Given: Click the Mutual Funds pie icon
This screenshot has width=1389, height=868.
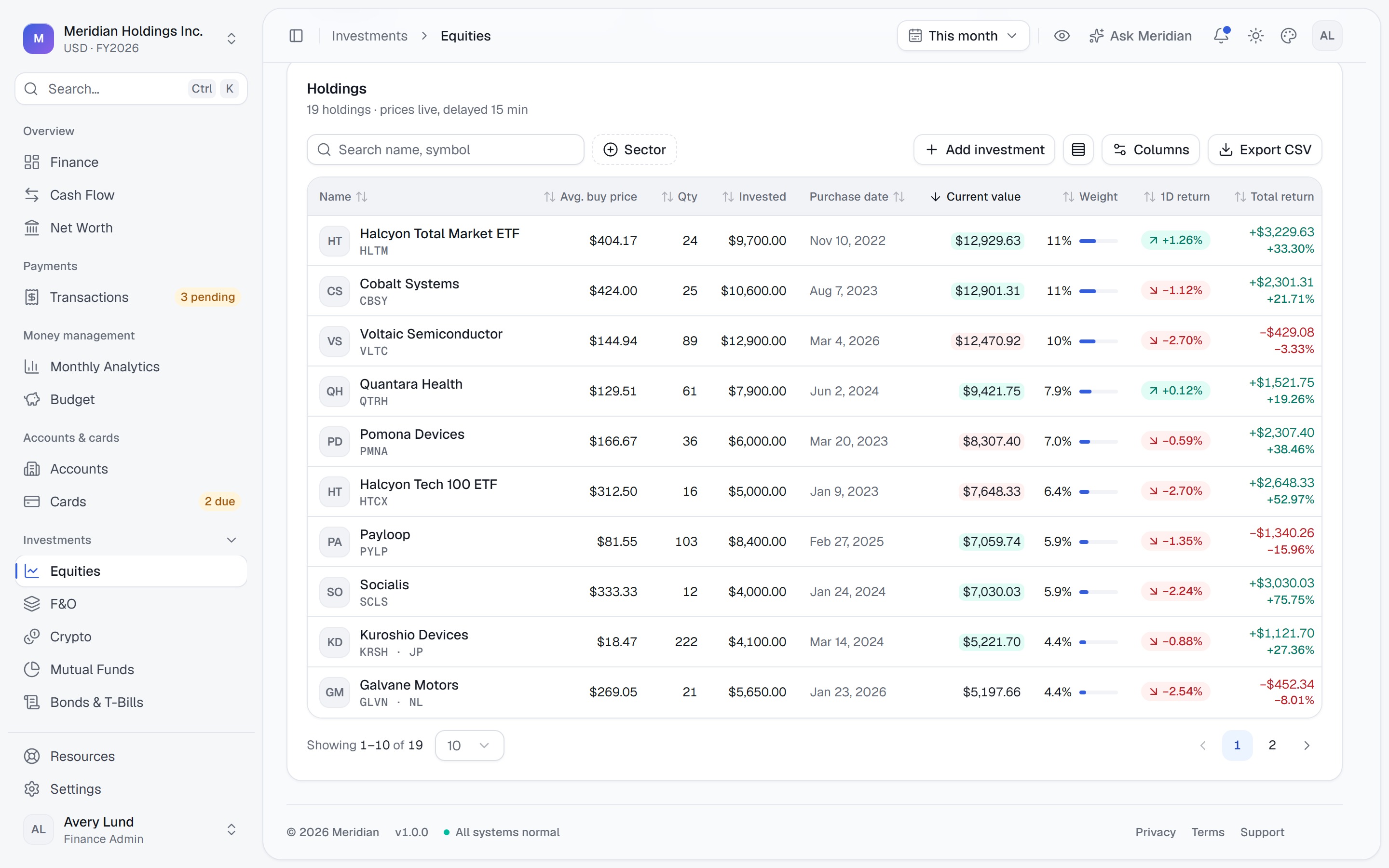Looking at the screenshot, I should (31, 669).
